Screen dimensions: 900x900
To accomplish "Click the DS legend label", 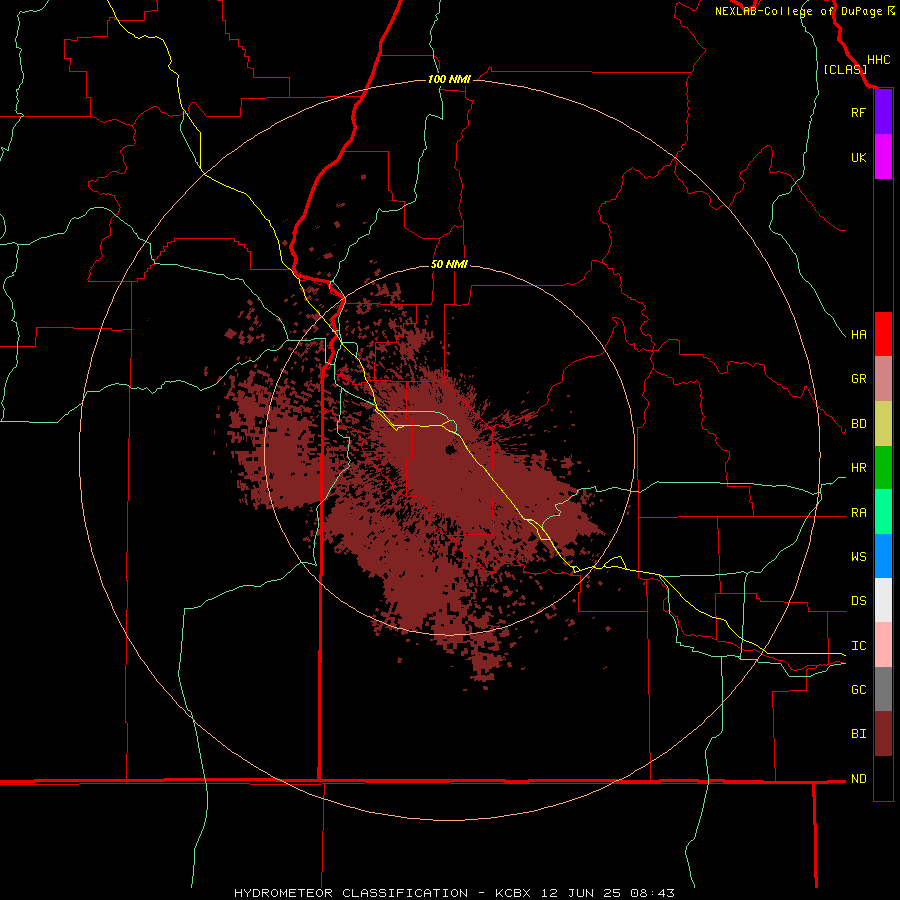I will pyautogui.click(x=858, y=601).
